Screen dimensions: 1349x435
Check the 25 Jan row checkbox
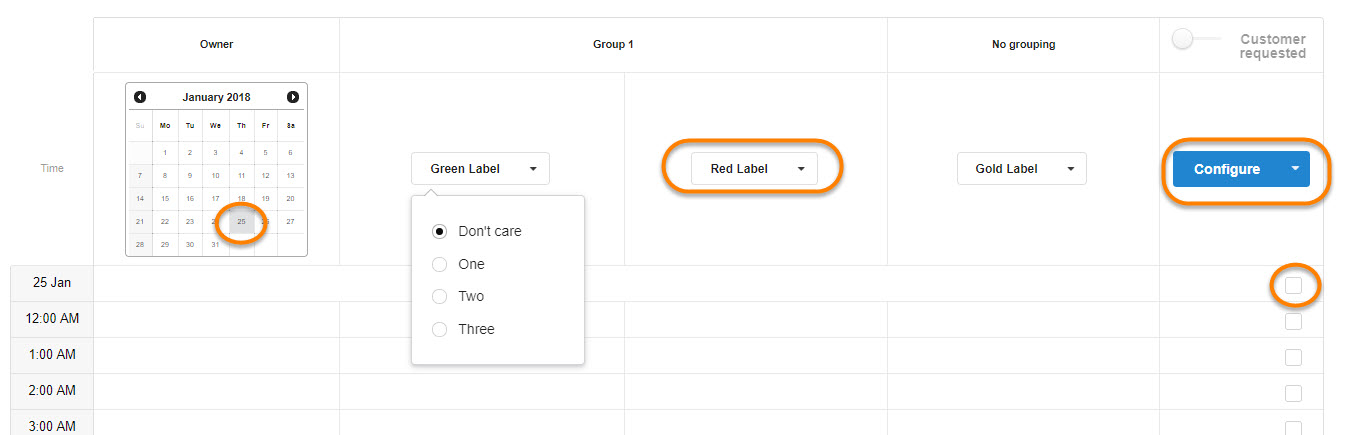pos(1293,285)
